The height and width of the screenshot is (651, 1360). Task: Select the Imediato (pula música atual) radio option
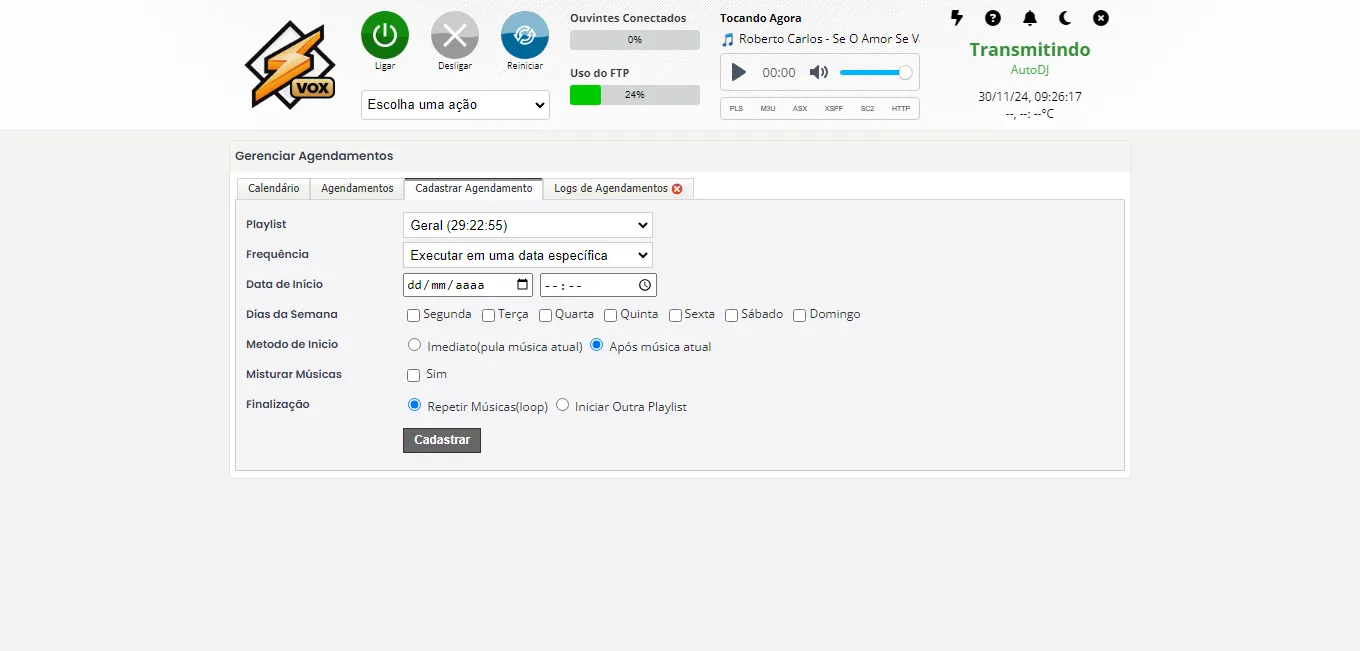[415, 345]
